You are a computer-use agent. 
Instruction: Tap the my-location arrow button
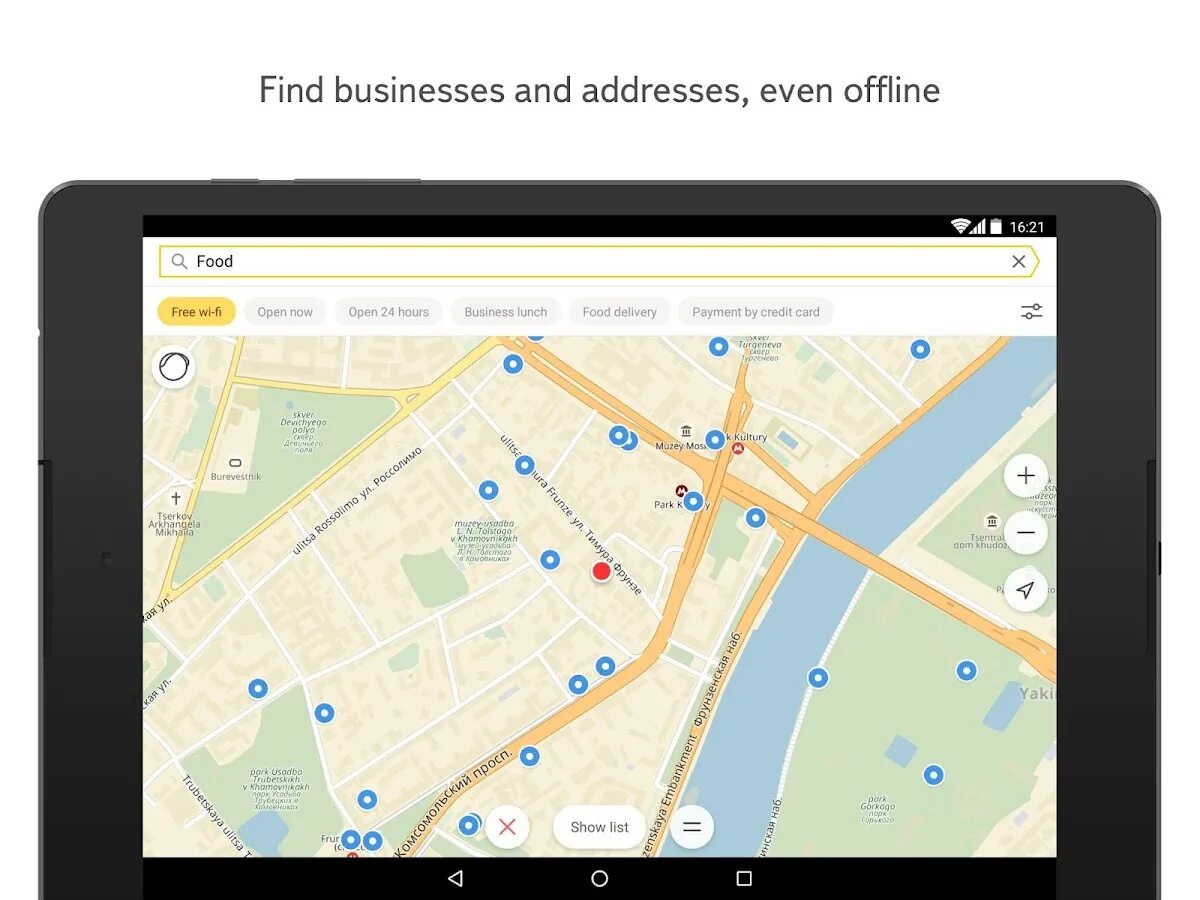point(1025,590)
